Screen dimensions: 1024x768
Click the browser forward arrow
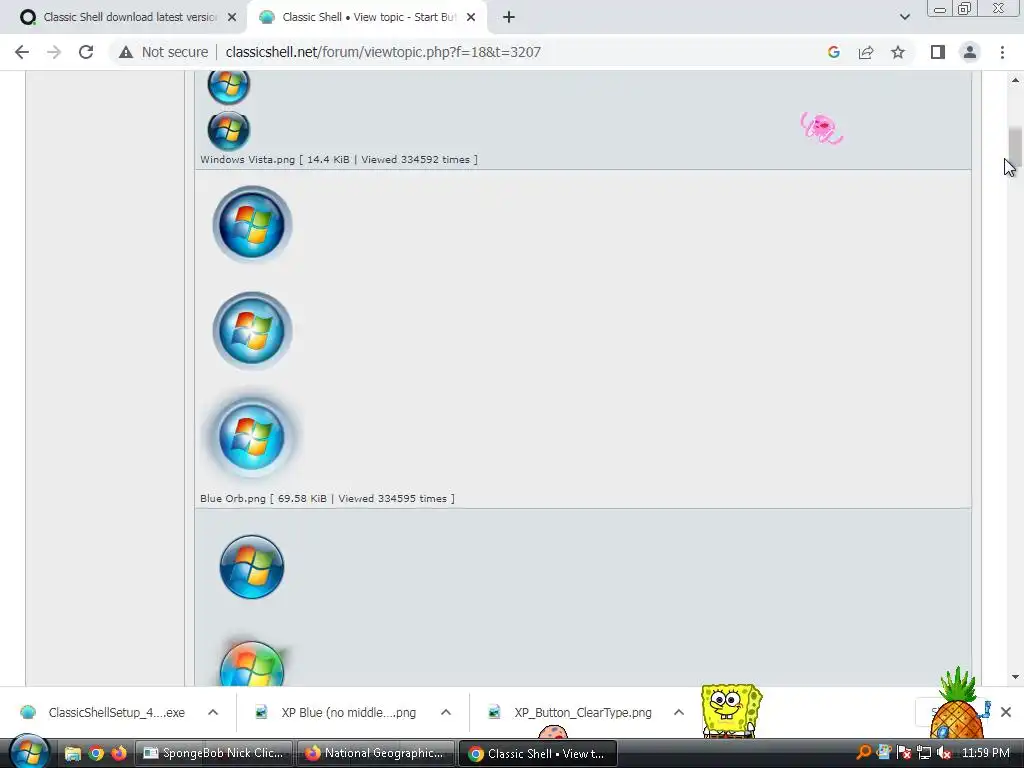54,52
